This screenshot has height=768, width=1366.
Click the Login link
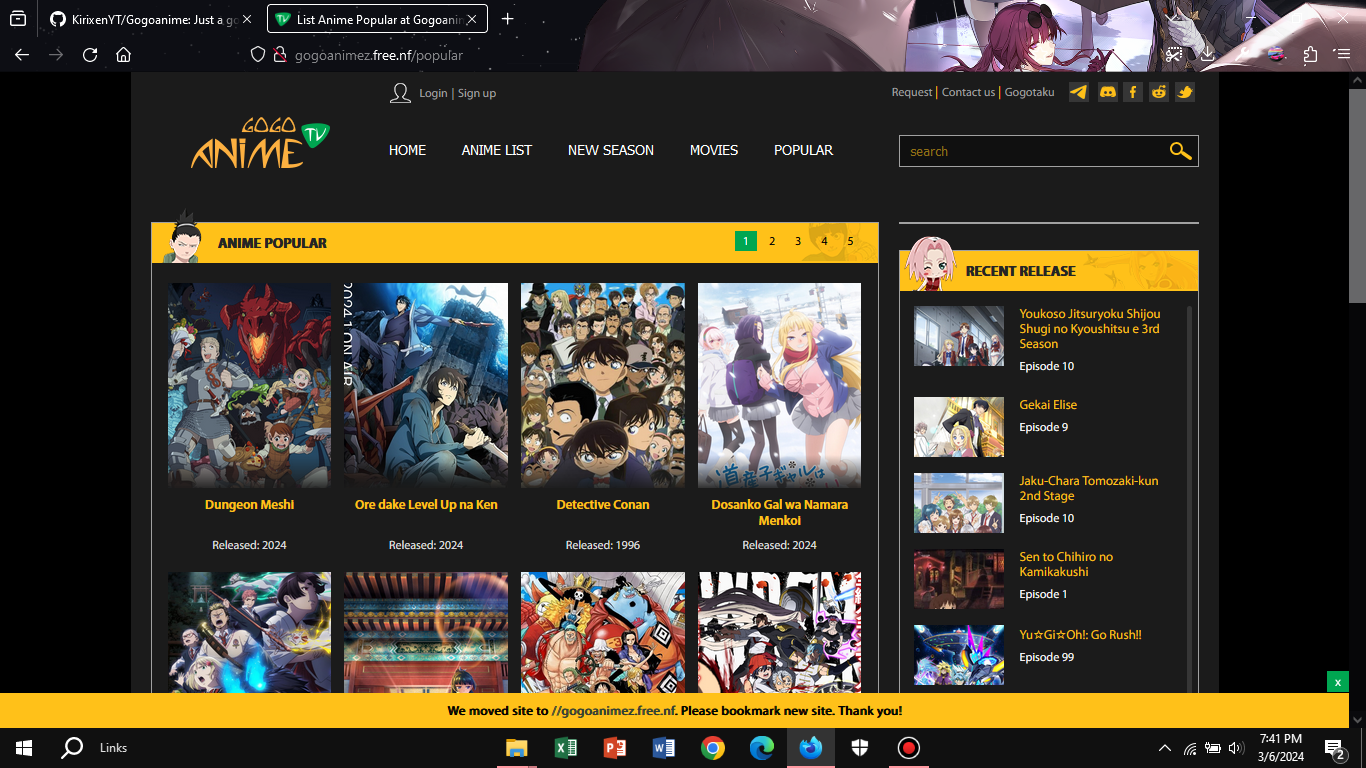433,93
